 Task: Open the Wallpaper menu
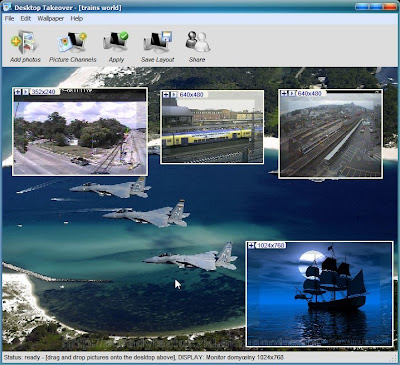[50, 19]
